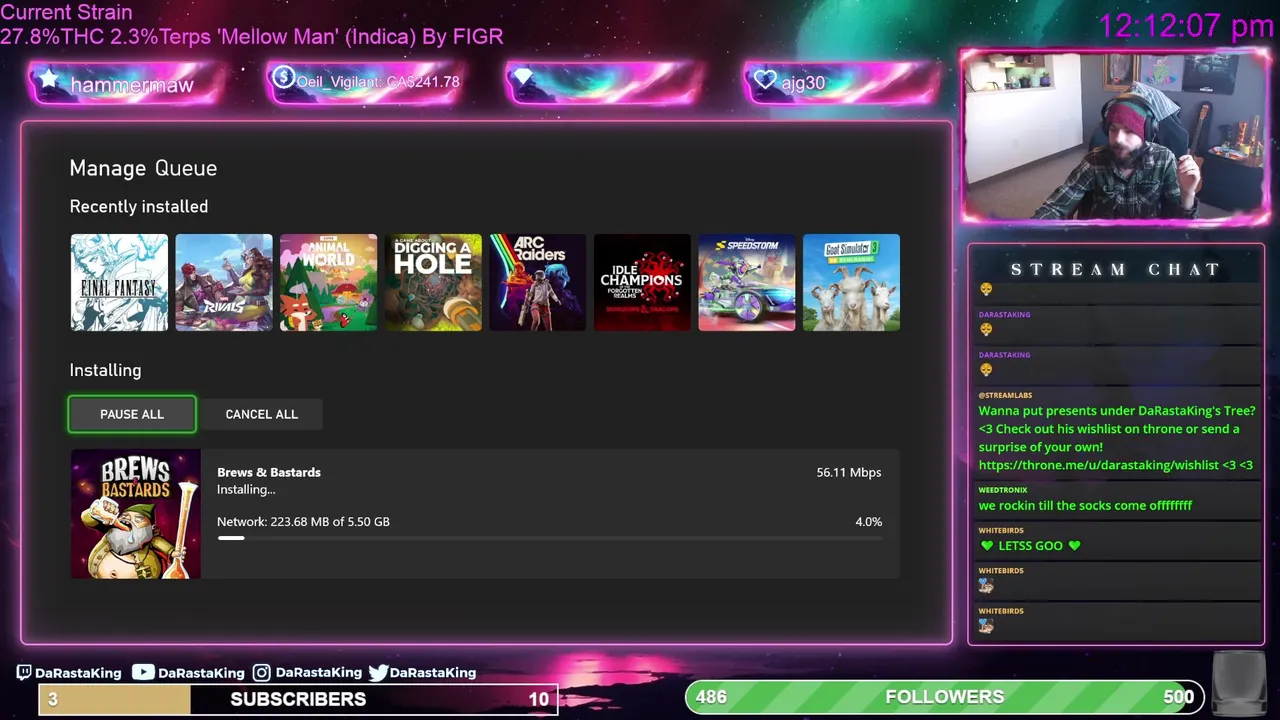Click the 12:12:07 pm clock
The width and height of the screenshot is (1280, 720).
[1186, 26]
